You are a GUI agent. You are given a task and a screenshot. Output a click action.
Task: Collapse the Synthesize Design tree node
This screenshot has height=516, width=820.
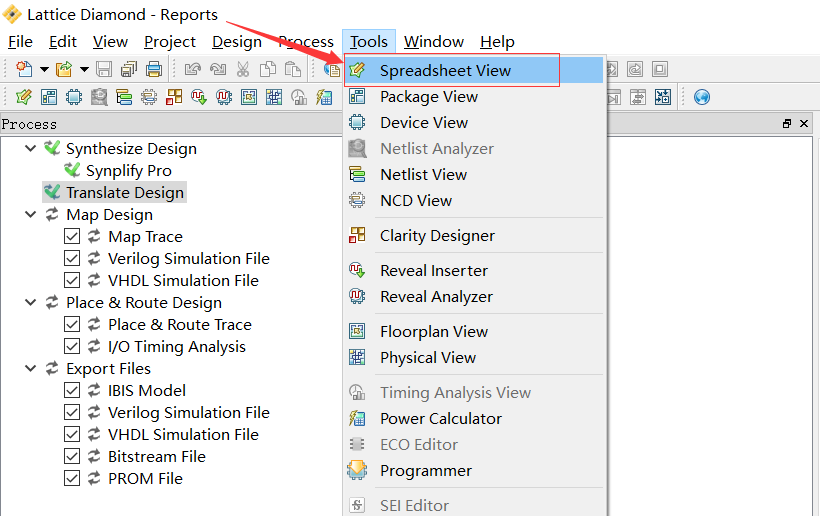(x=30, y=148)
